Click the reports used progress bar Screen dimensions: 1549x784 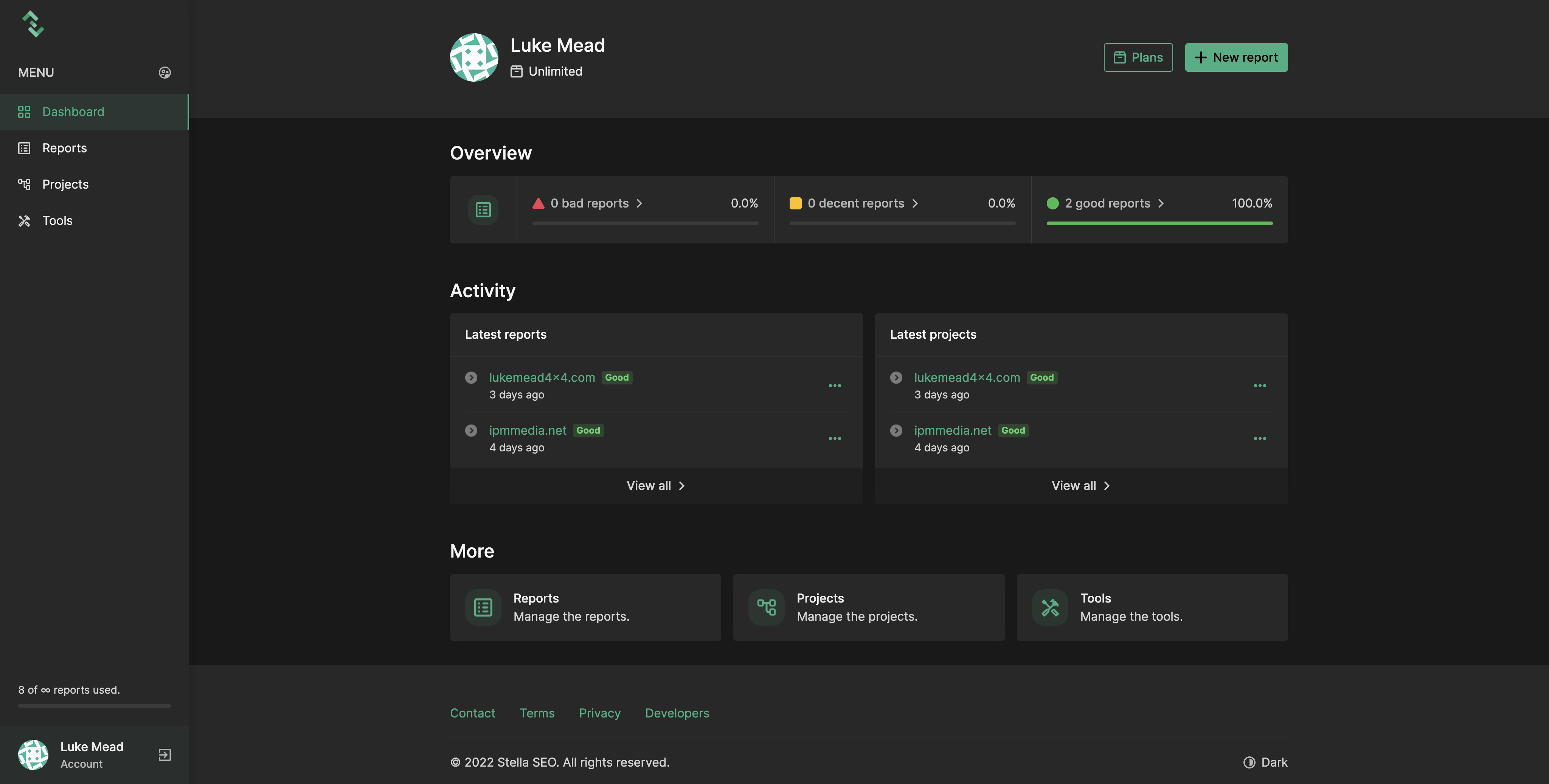(95, 705)
